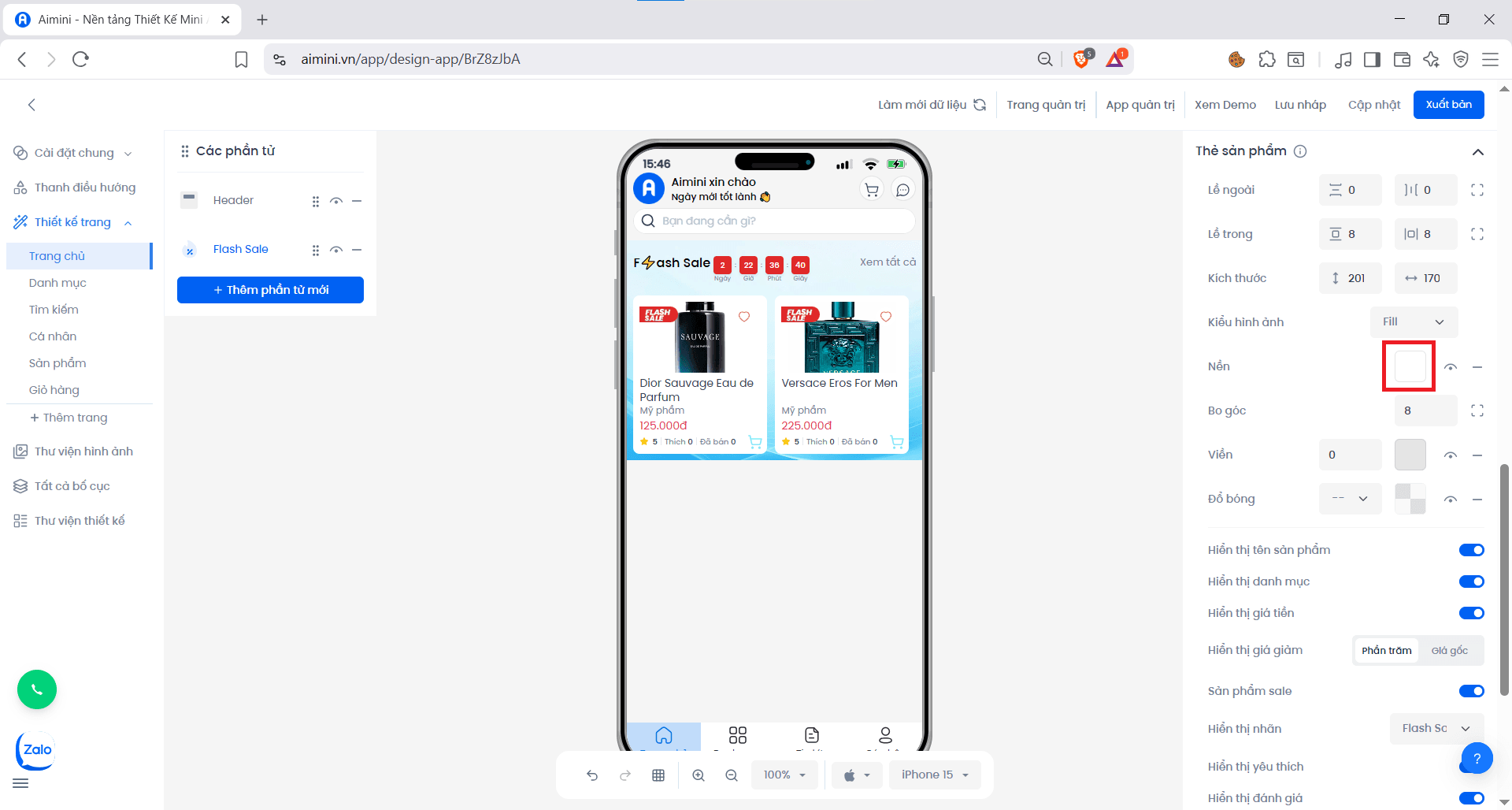Click the Bo góc value input field
Viewport: 1512px width, 810px height.
point(1425,411)
